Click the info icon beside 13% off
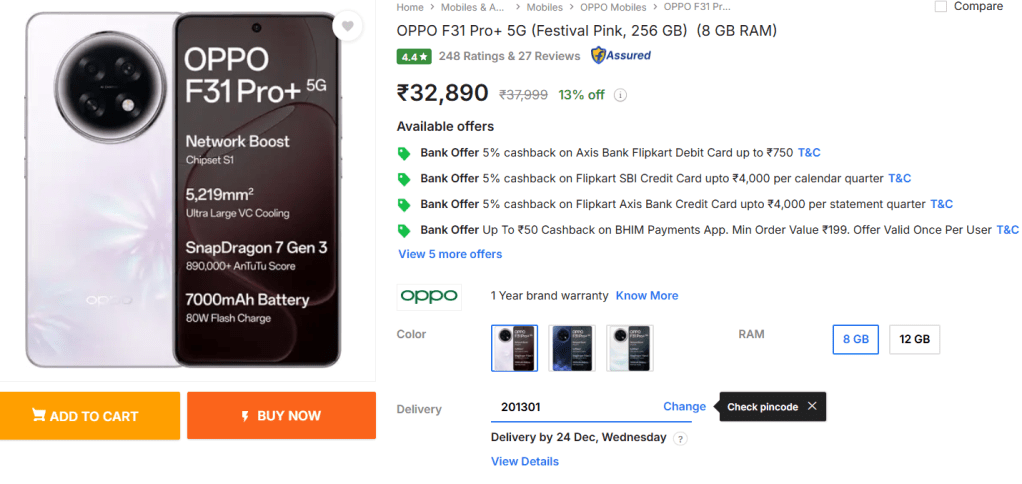The width and height of the screenshot is (1022, 484). [620, 96]
